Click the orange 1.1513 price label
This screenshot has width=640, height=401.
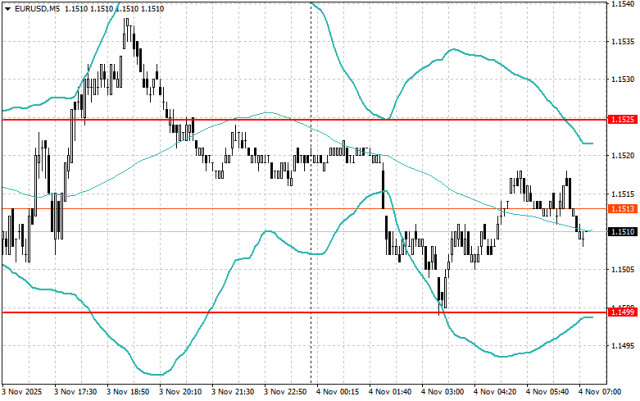point(622,209)
